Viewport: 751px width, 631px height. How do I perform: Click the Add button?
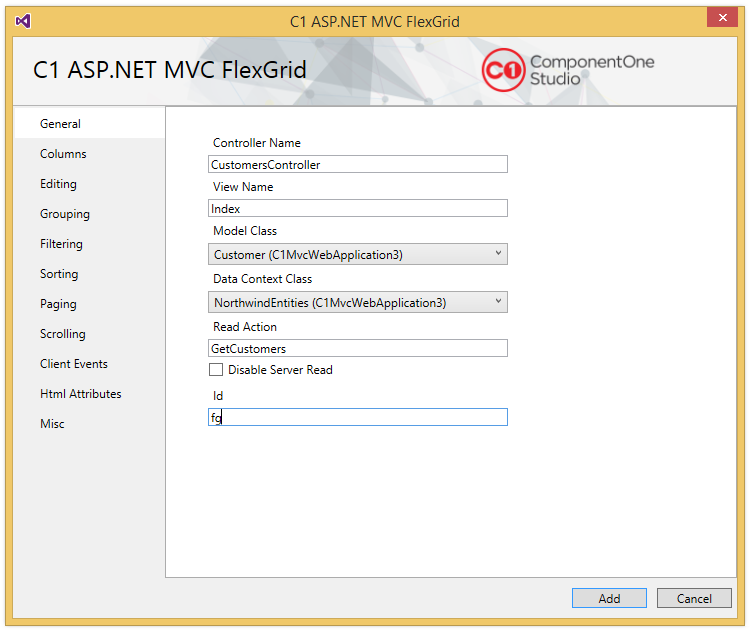tap(609, 598)
